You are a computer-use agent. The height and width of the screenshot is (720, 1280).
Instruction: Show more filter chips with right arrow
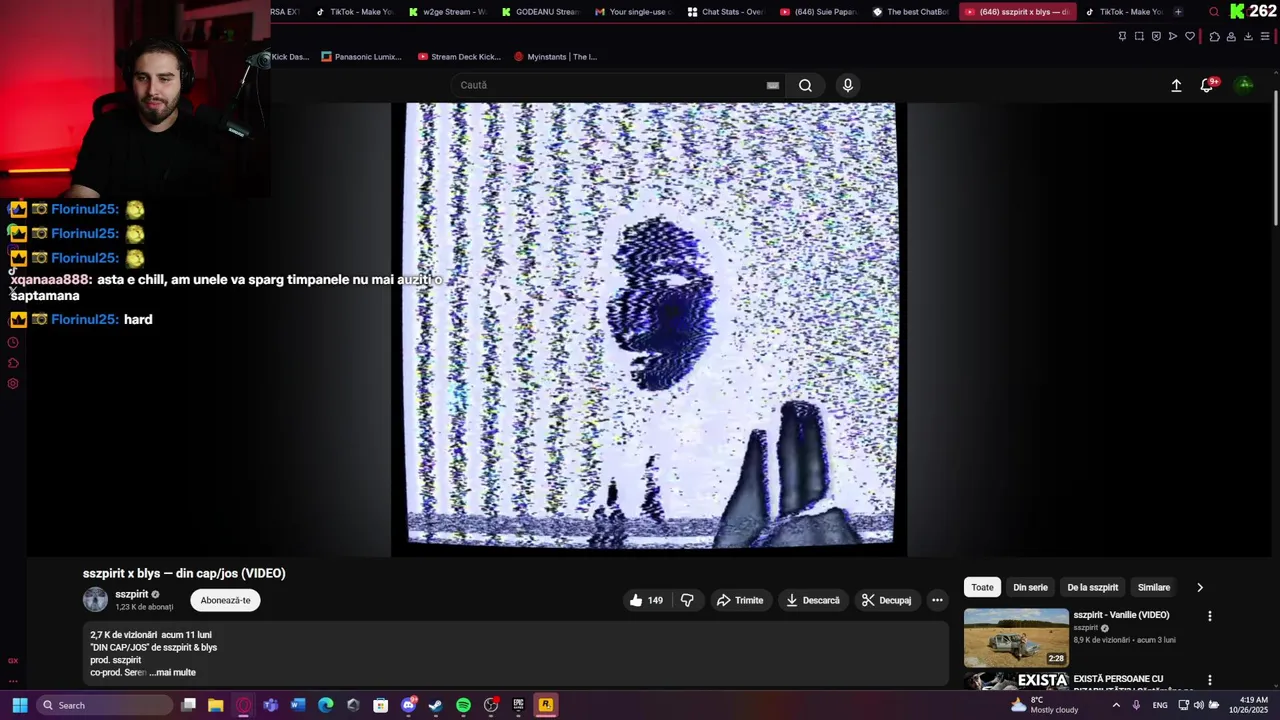pos(1200,587)
